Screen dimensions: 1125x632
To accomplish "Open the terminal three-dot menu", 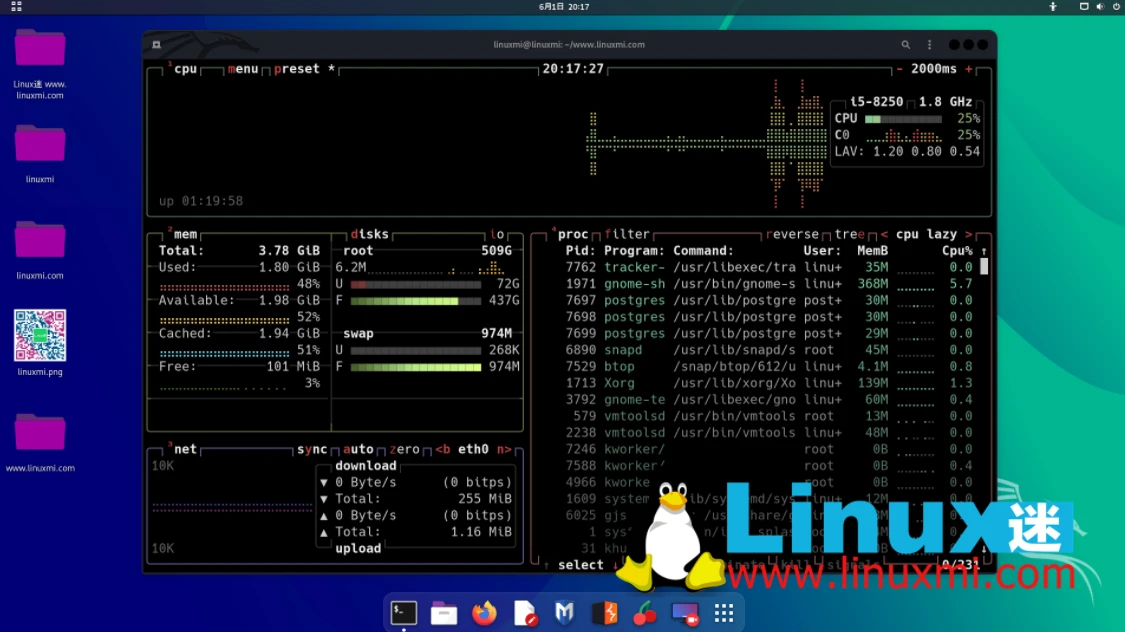I will (x=930, y=44).
